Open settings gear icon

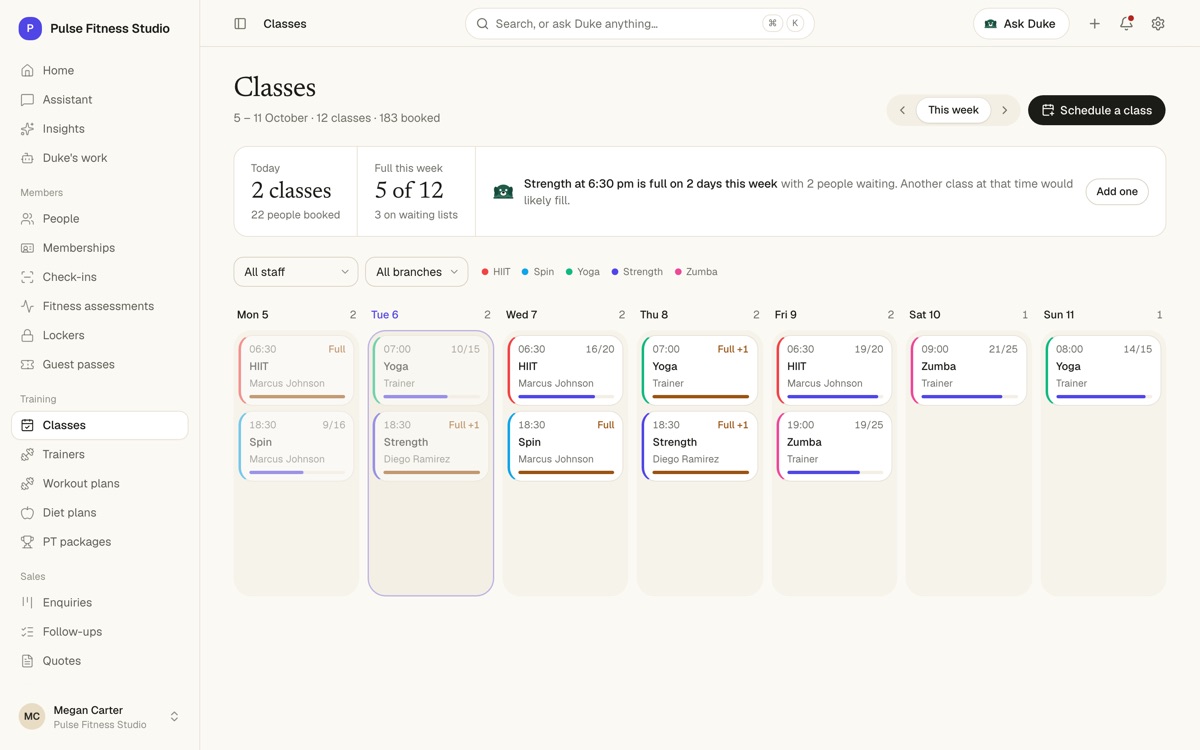[1158, 24]
